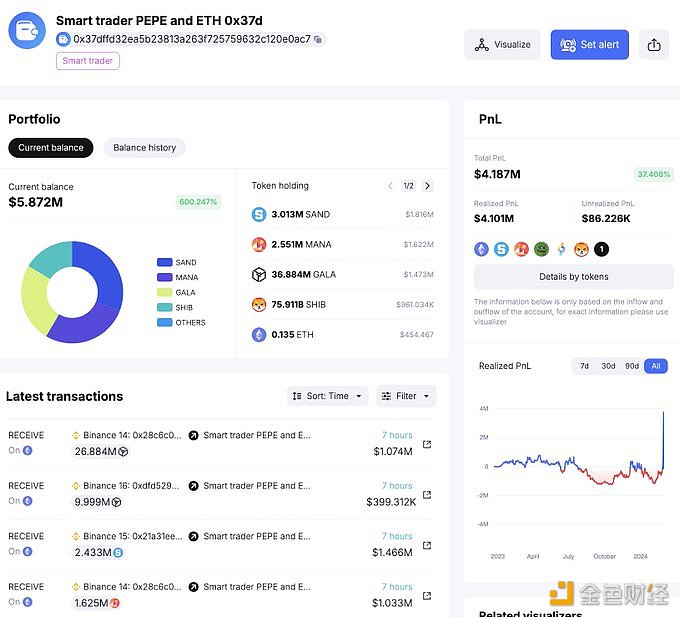Open external link for $399.312K transaction
Image resolution: width=680 pixels, height=617 pixels.
click(427, 495)
